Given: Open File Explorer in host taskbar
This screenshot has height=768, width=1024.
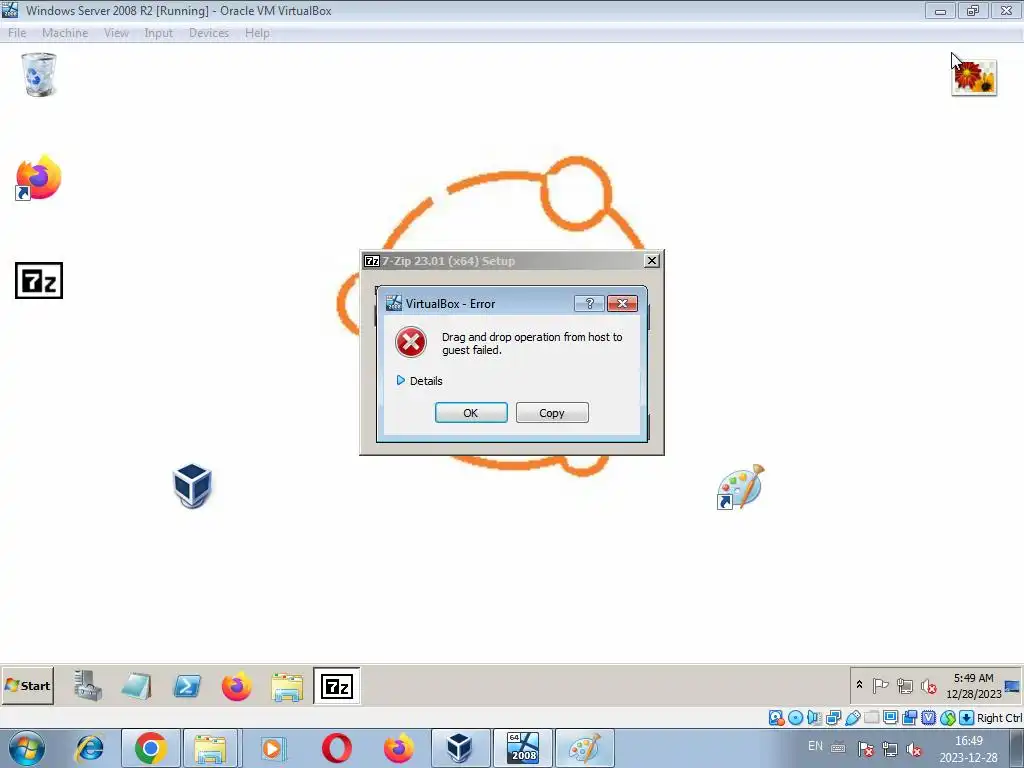Looking at the screenshot, I should pyautogui.click(x=210, y=748).
